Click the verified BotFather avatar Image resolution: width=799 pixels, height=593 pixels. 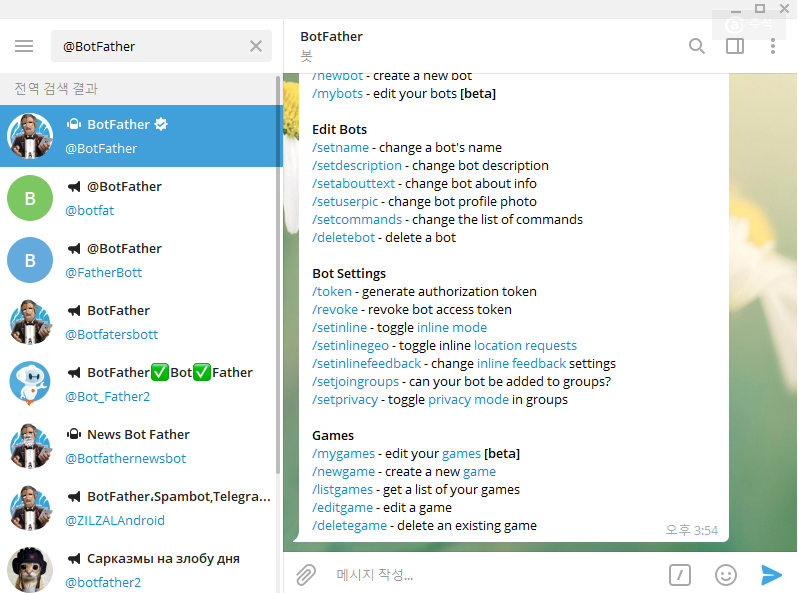tap(30, 136)
